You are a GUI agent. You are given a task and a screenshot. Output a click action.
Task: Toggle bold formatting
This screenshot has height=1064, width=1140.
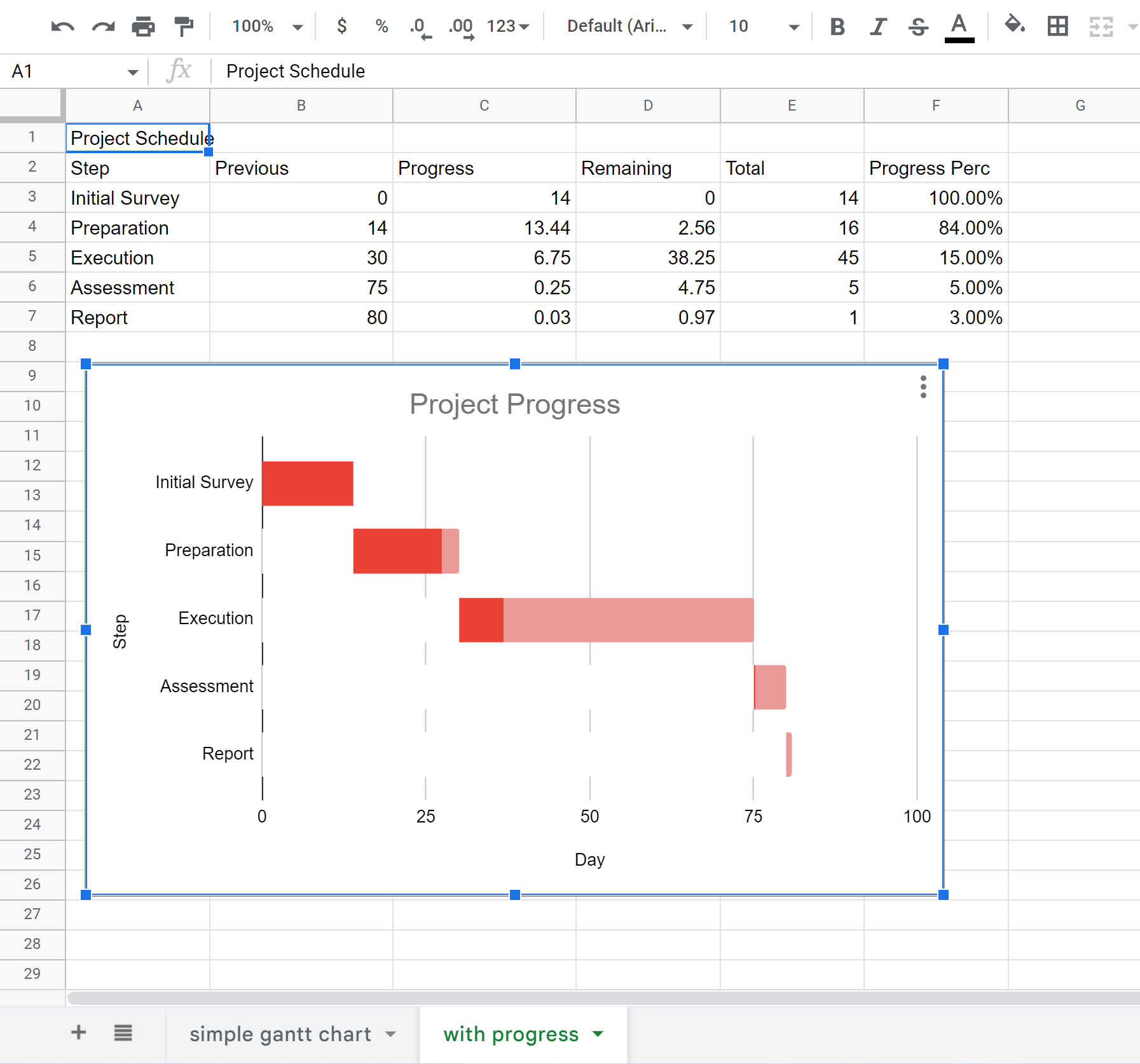(837, 27)
